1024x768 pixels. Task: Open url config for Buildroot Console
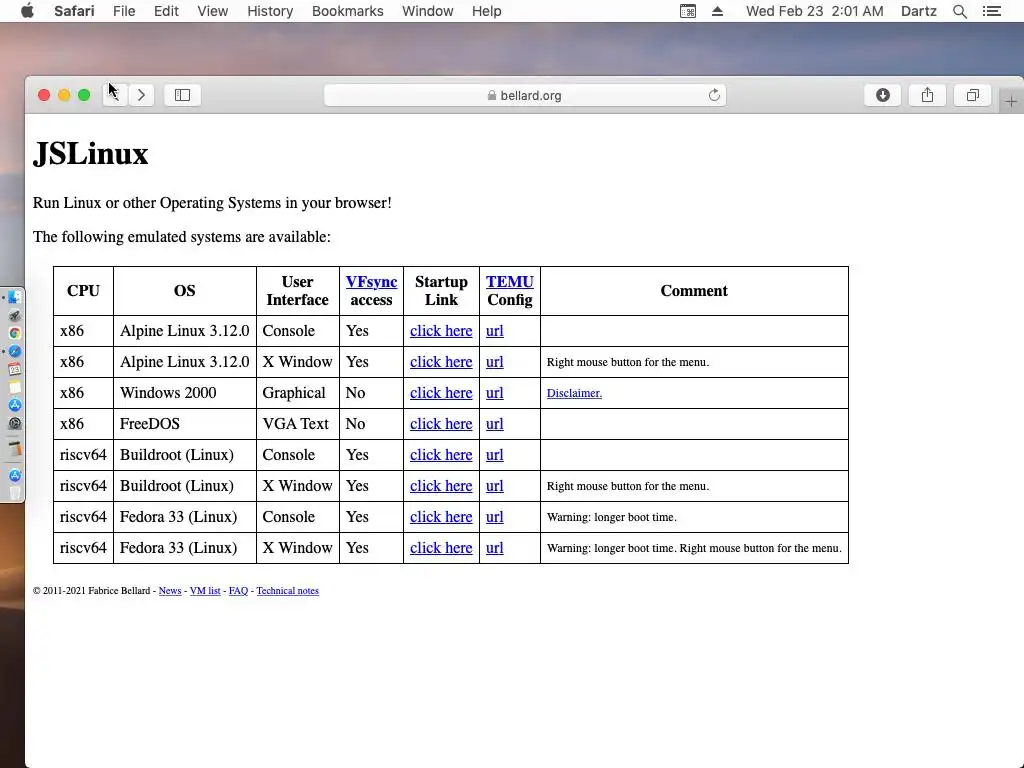(x=494, y=455)
